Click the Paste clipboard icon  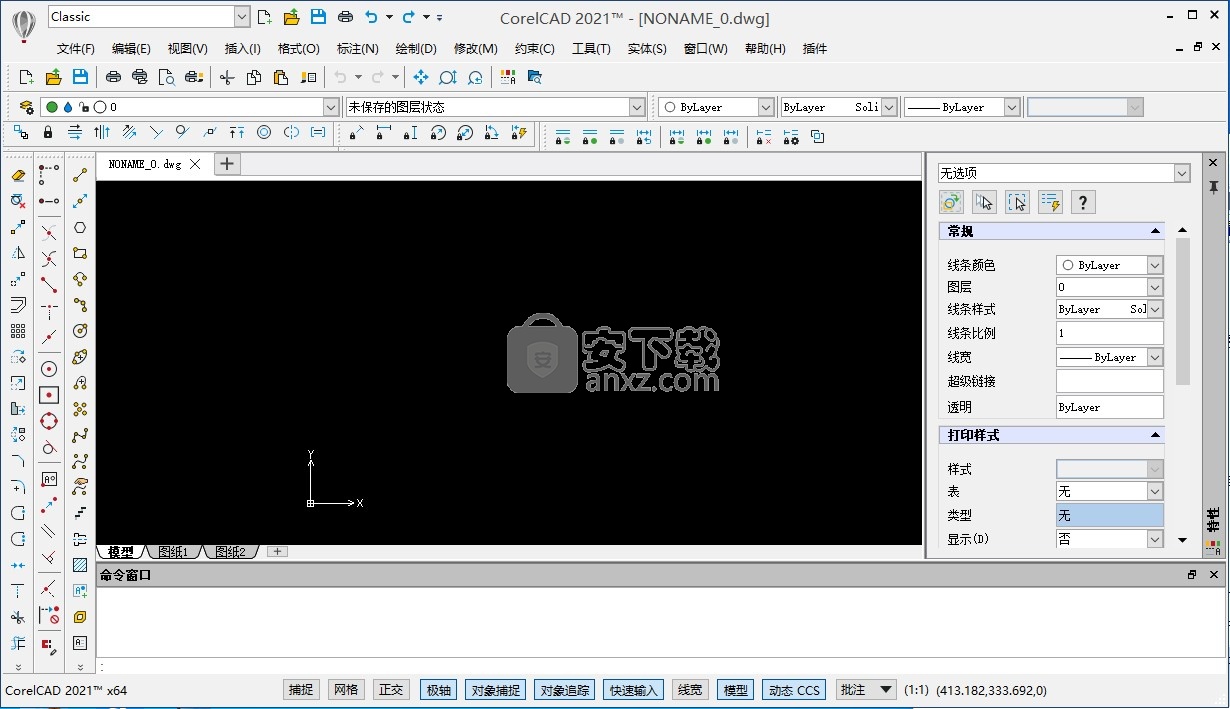(x=281, y=77)
